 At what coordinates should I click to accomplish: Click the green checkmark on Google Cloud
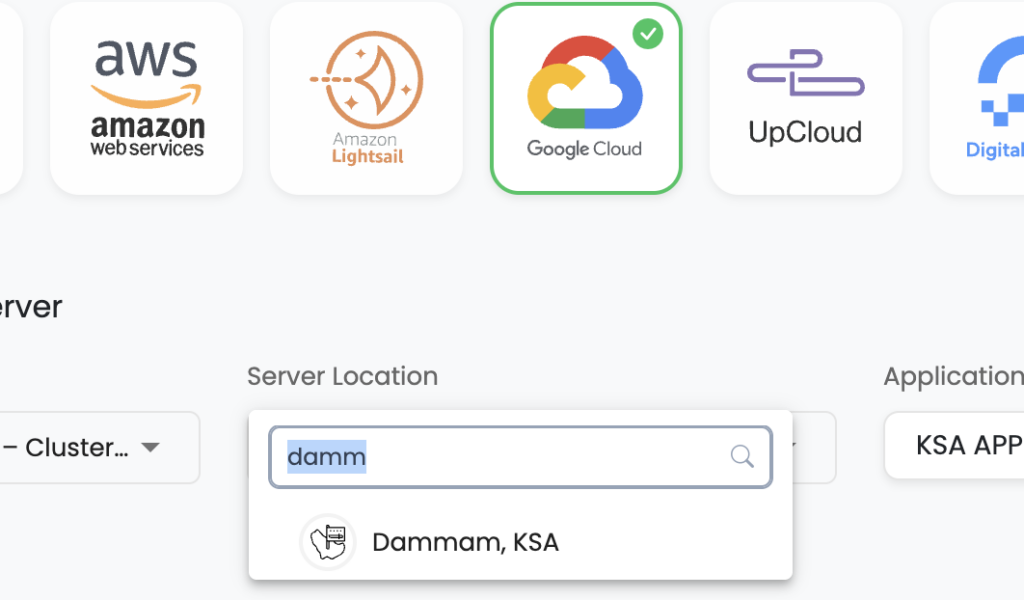(x=648, y=34)
